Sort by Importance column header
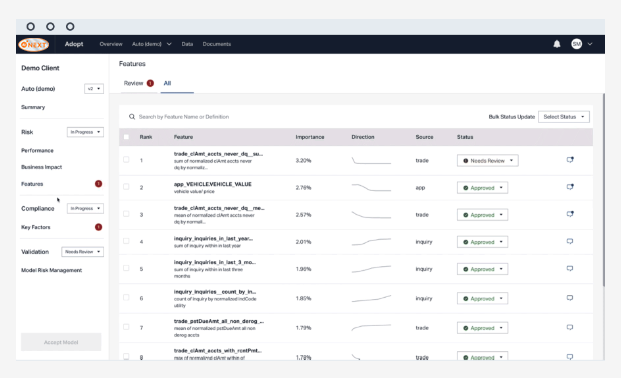The image size is (621, 378). click(310, 137)
